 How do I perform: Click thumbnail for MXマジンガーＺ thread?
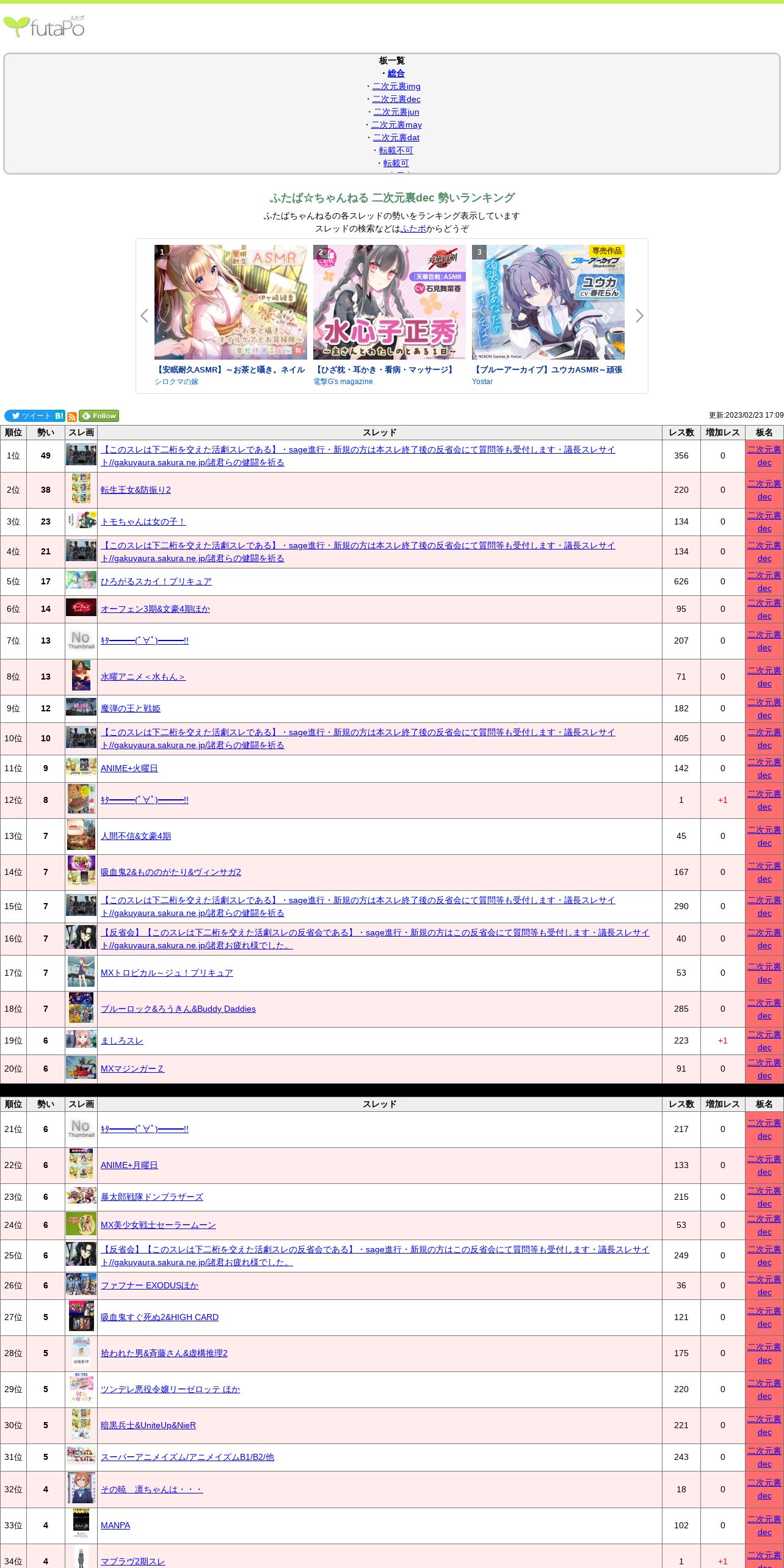click(x=81, y=1067)
